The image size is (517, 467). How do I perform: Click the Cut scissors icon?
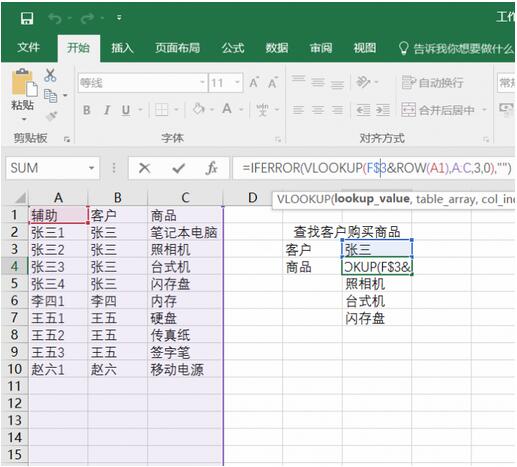tap(50, 75)
